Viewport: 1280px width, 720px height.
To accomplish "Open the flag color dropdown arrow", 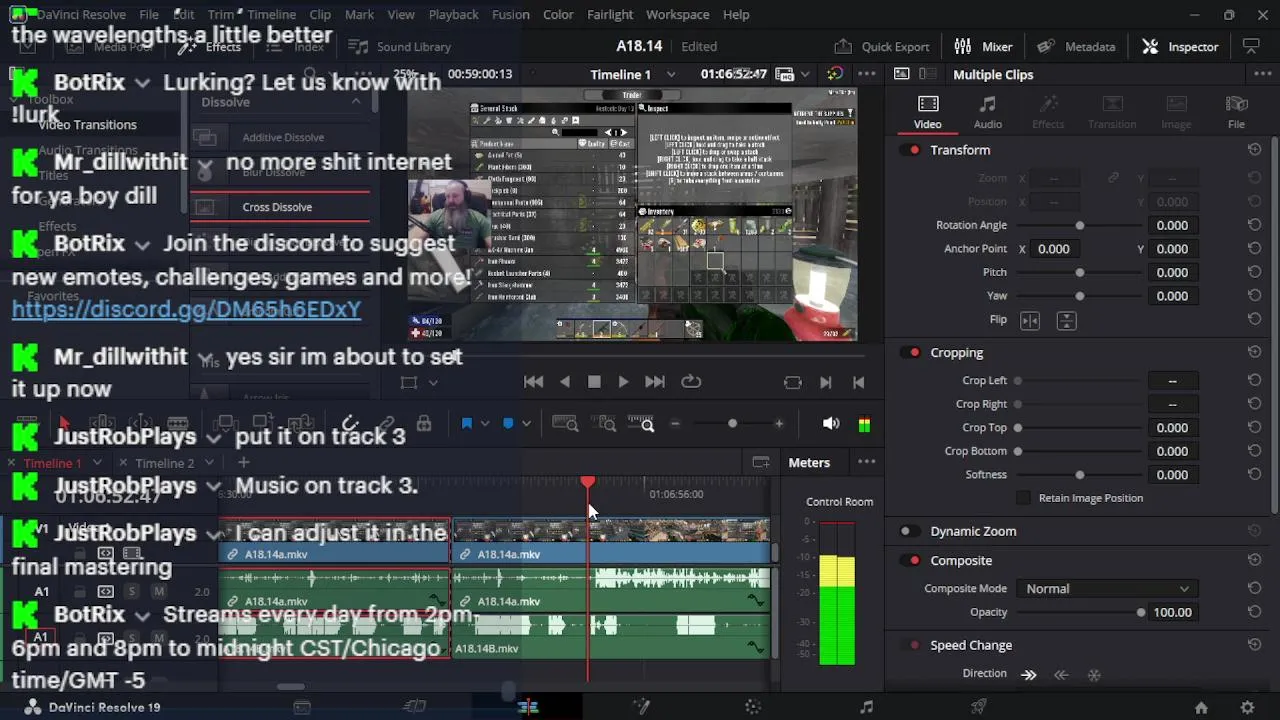I will point(484,424).
